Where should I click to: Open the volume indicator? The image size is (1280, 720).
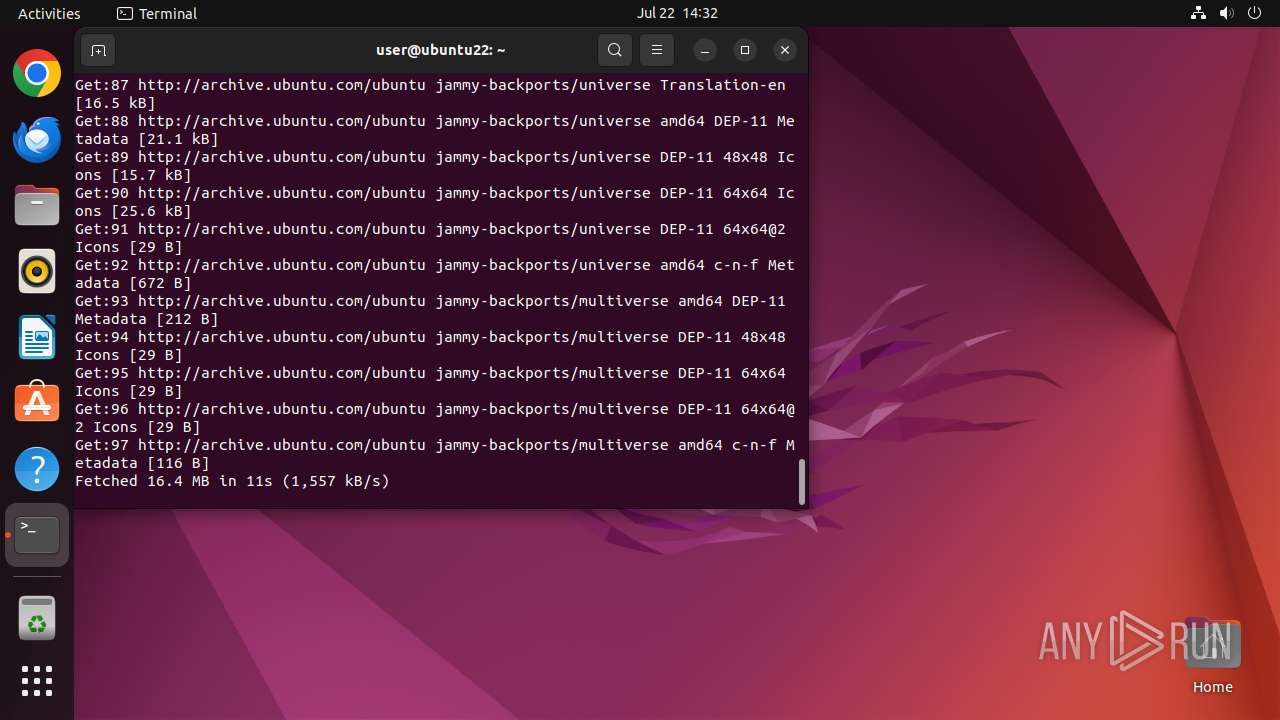1226,13
